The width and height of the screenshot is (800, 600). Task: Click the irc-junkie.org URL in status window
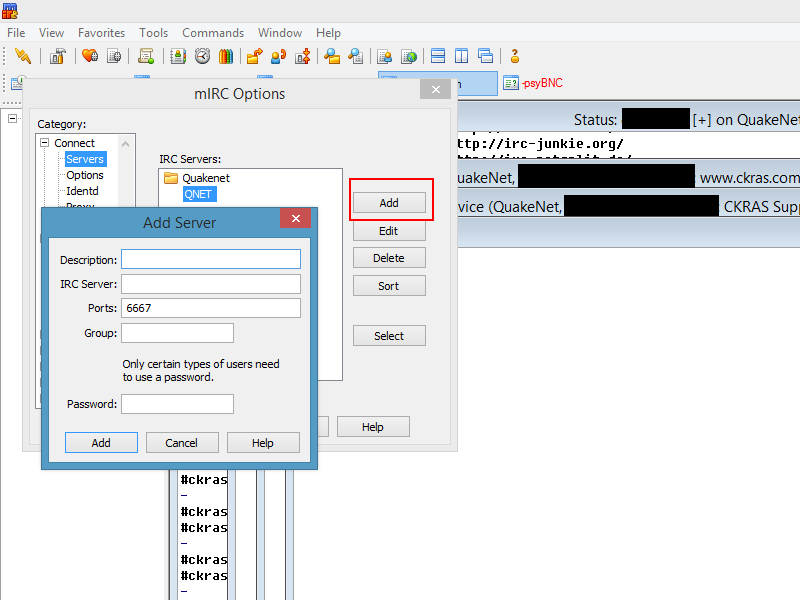[540, 143]
